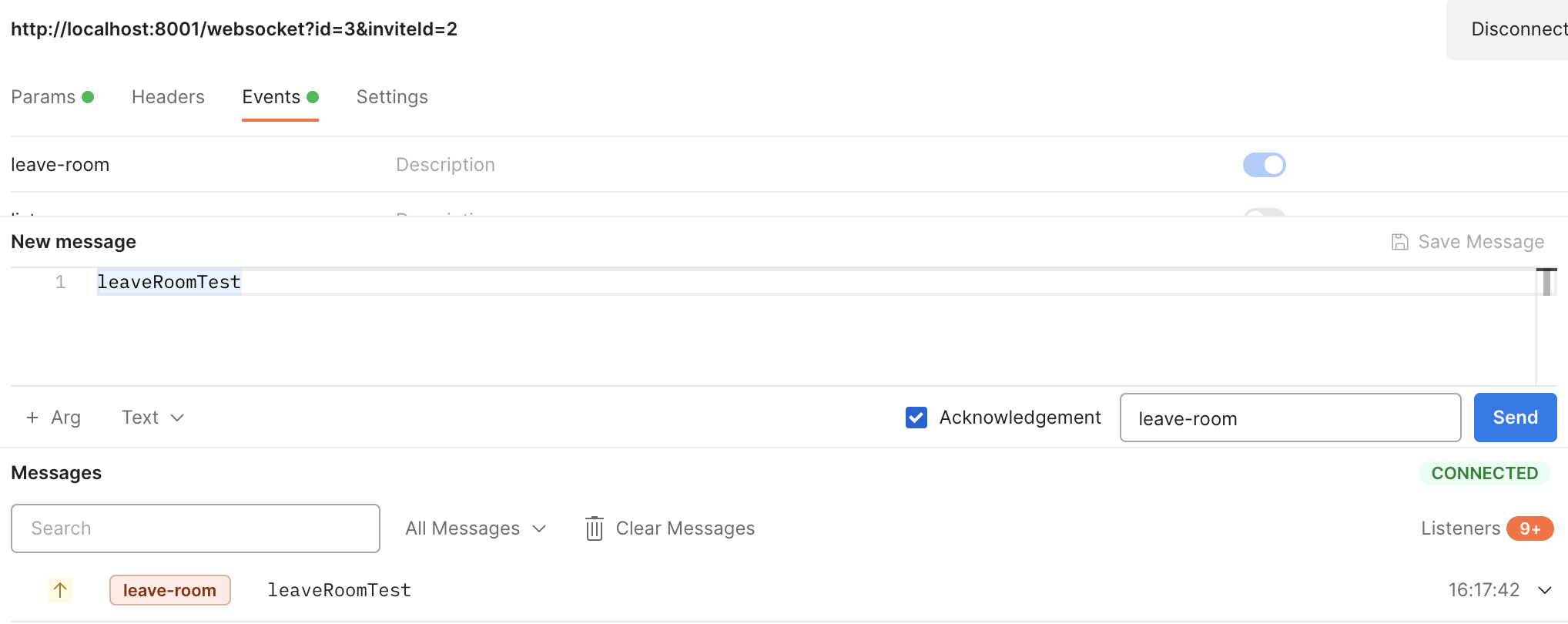The width and height of the screenshot is (1568, 624).
Task: Click the leave-room event name input field
Action: point(1290,418)
